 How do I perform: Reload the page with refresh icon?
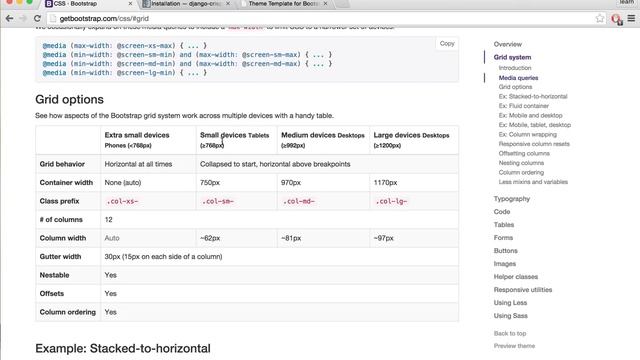tap(37, 18)
